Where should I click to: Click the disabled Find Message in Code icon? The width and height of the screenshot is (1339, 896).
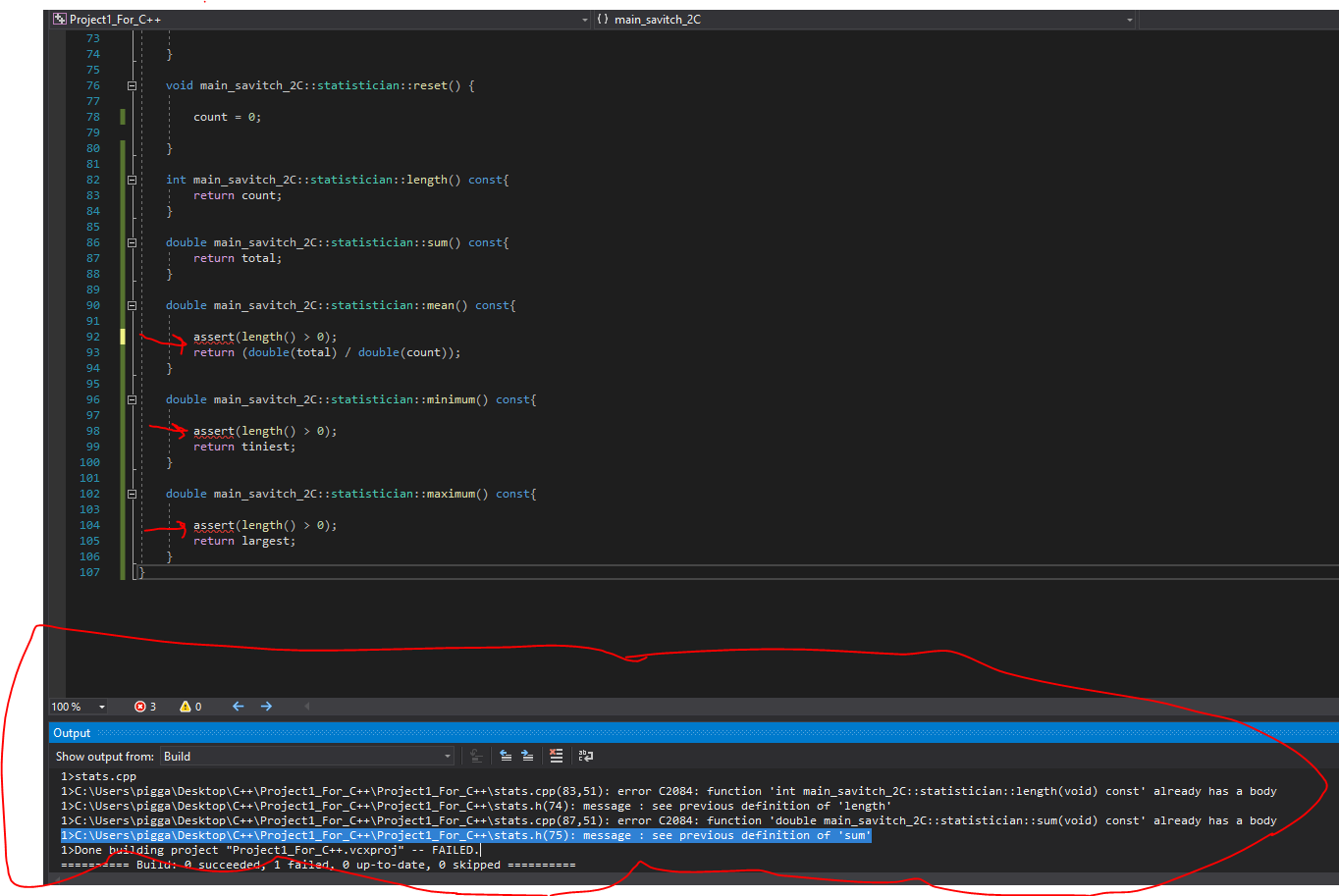(x=476, y=756)
